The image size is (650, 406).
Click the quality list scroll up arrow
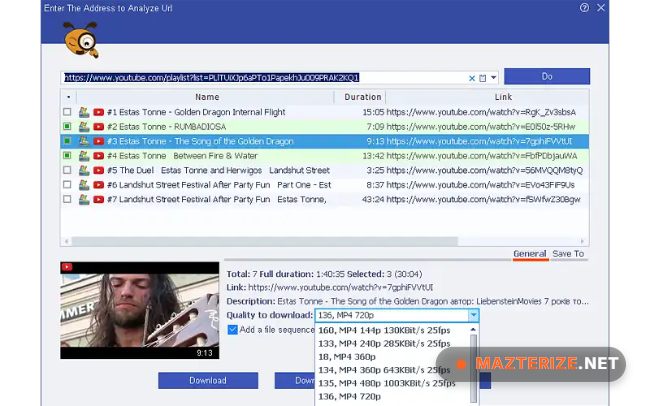click(x=473, y=330)
